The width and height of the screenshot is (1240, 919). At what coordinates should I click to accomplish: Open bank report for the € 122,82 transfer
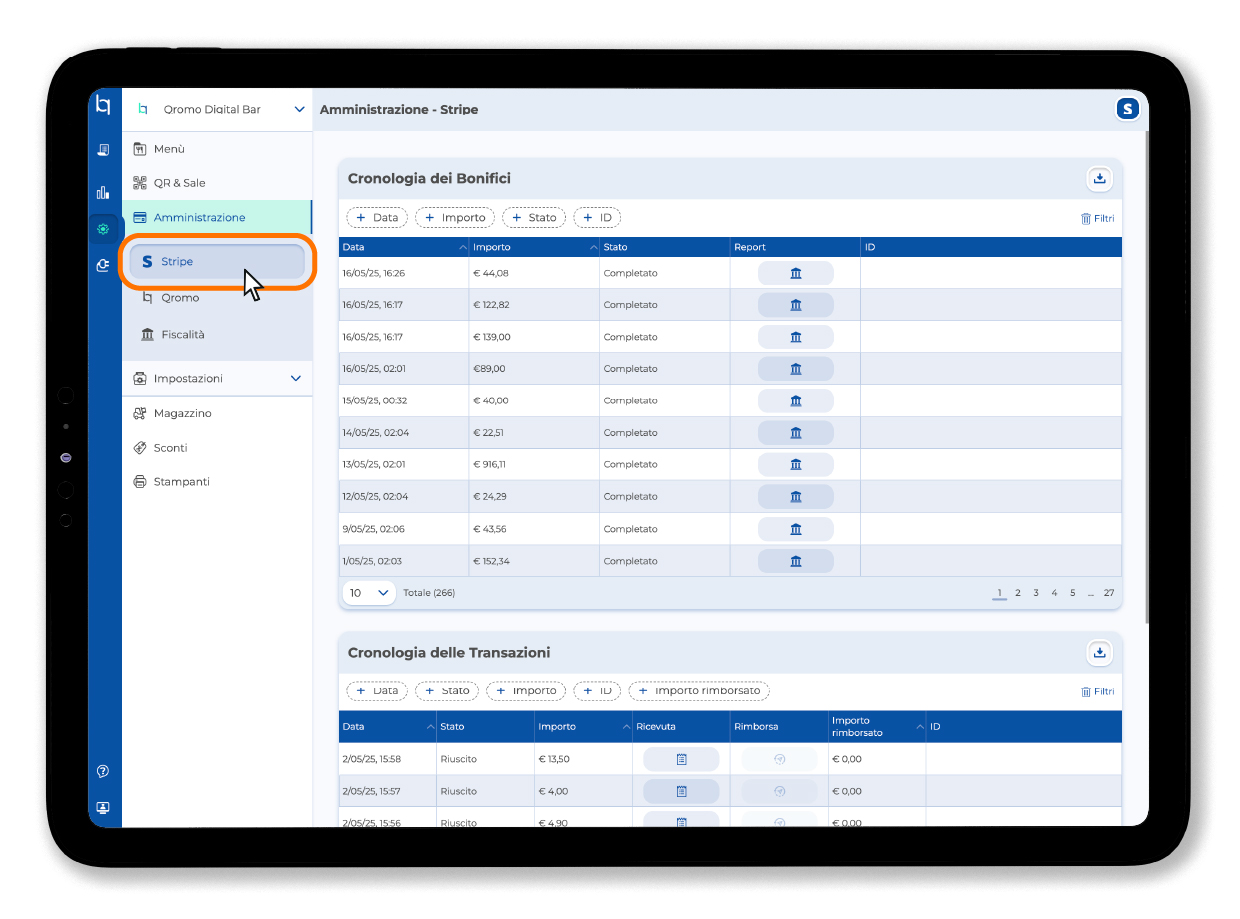pyautogui.click(x=796, y=305)
